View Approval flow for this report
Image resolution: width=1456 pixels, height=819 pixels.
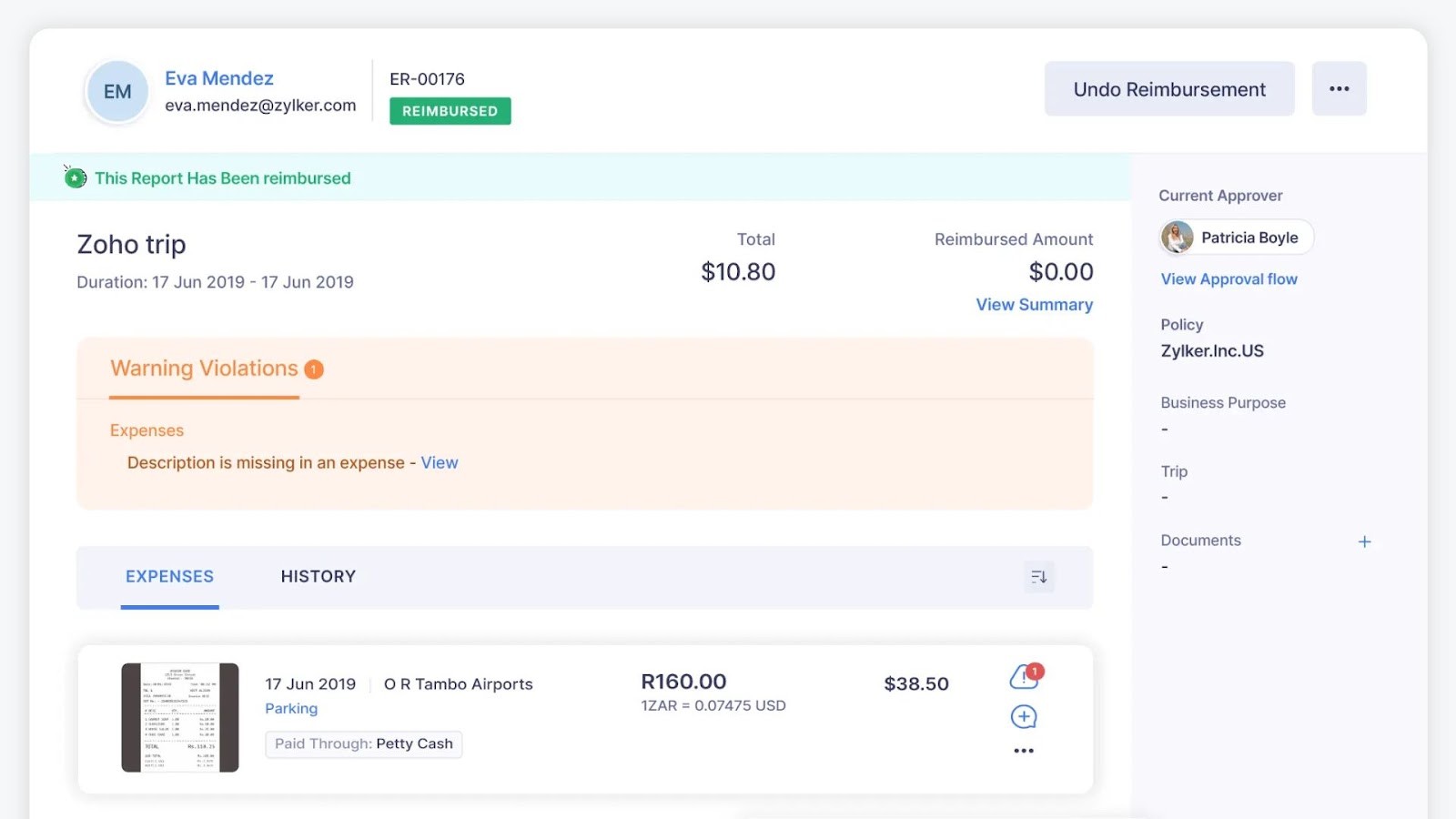pyautogui.click(x=1228, y=278)
